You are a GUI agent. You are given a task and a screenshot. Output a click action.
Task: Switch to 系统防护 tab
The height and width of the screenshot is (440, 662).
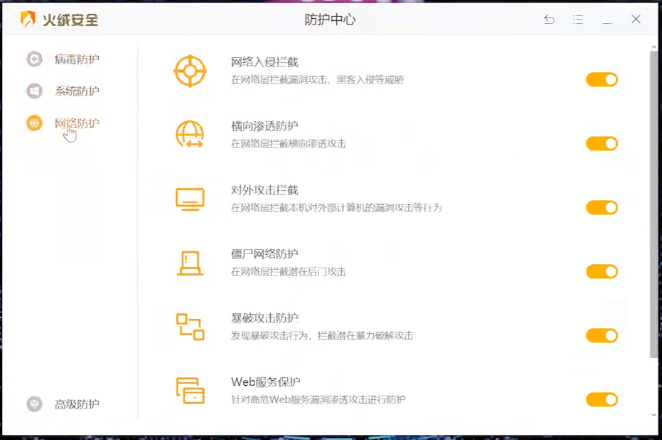77,91
